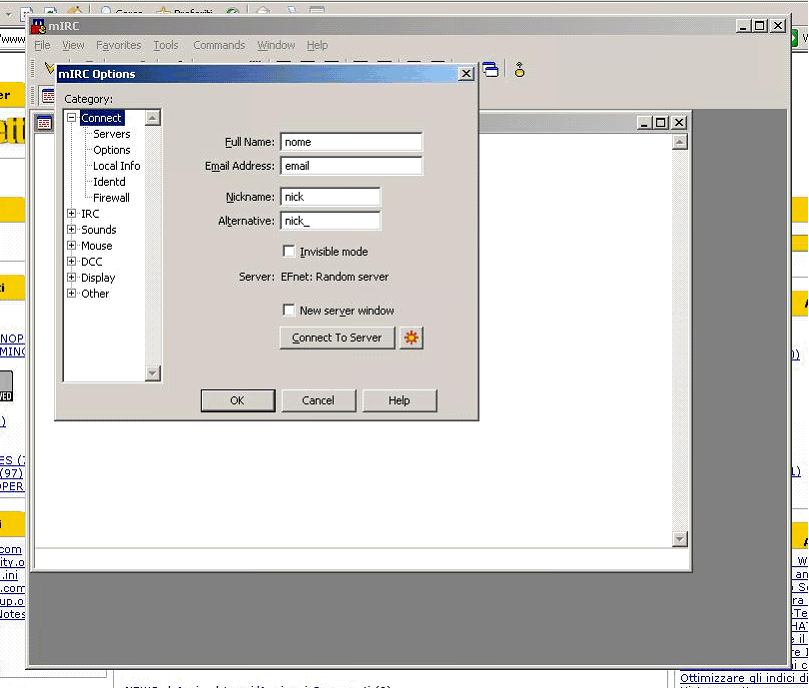Expand the DCC category node

pos(72,262)
